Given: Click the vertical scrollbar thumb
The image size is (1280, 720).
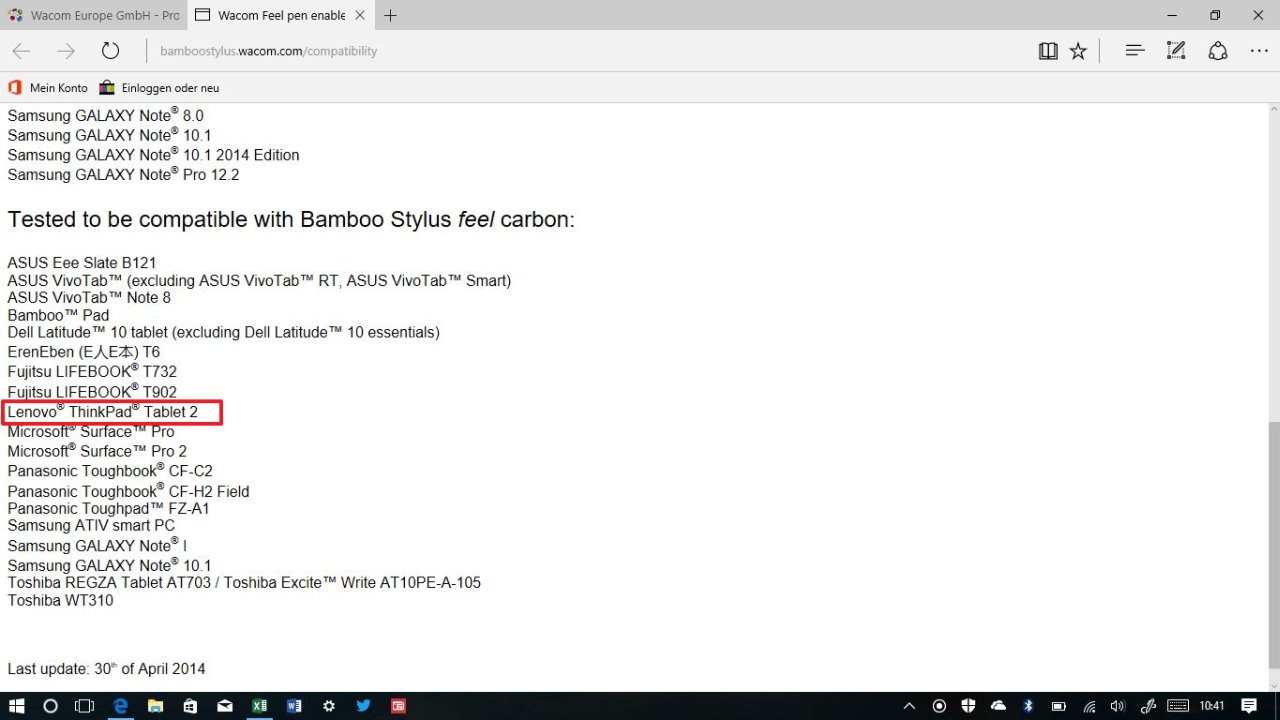Looking at the screenshot, I should click(1273, 545).
